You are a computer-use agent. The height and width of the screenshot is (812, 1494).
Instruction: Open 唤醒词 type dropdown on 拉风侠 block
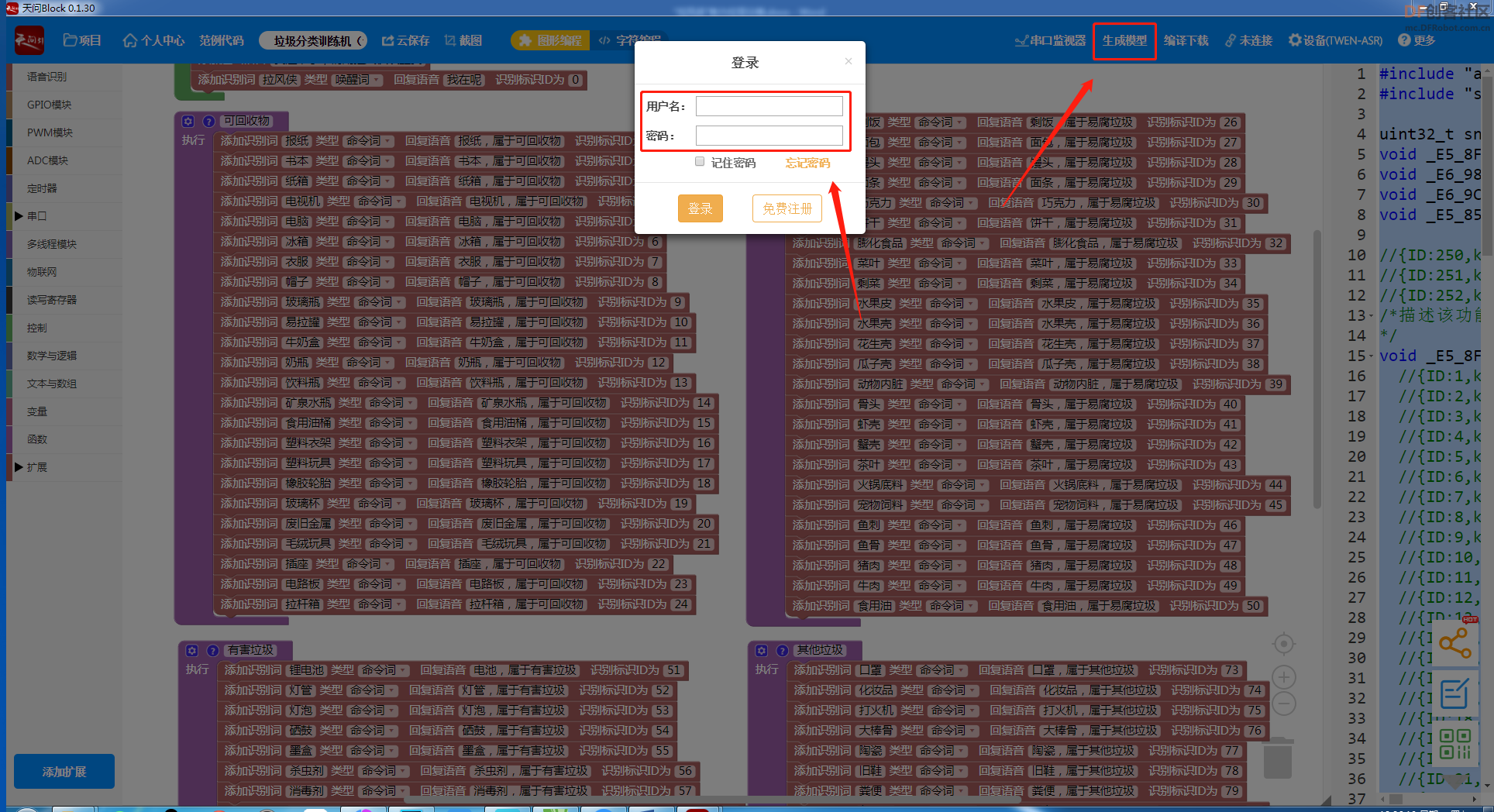357,80
